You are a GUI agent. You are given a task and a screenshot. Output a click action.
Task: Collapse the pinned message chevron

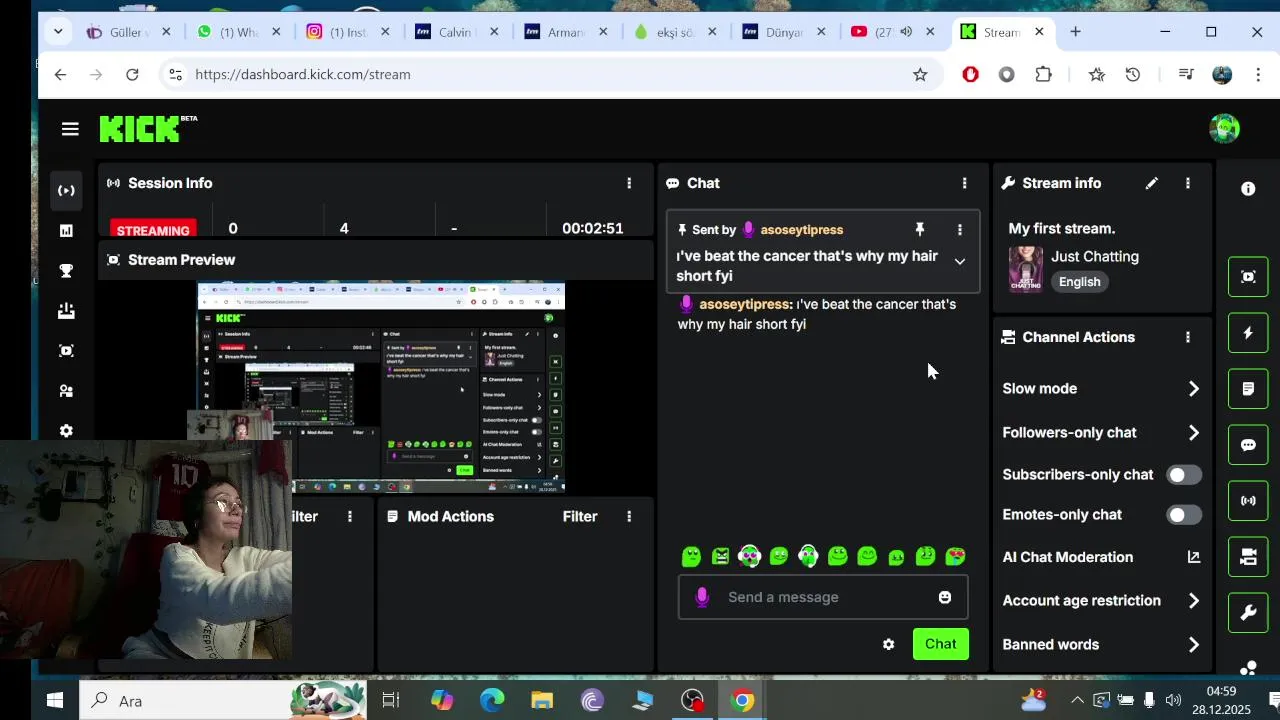coord(960,262)
